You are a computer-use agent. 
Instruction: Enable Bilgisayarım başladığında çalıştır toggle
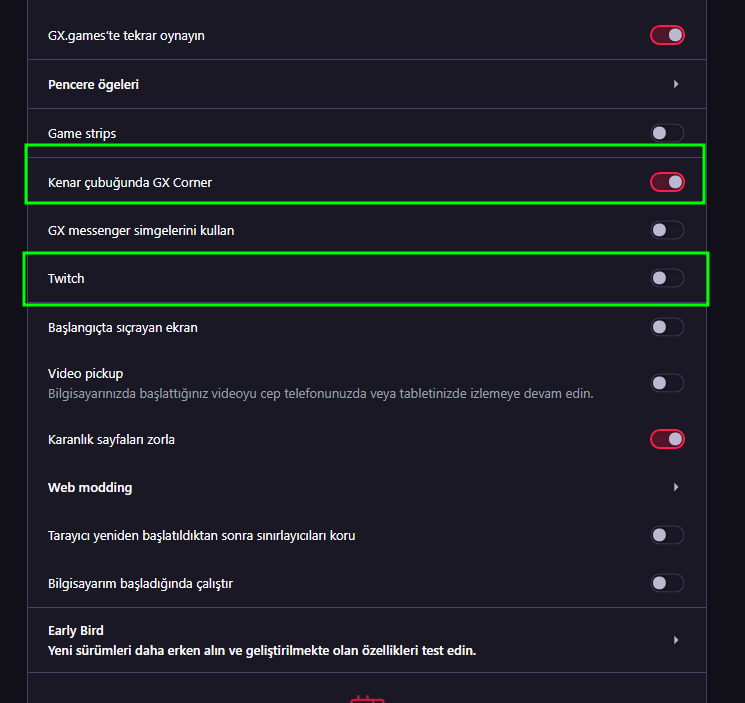coord(667,583)
